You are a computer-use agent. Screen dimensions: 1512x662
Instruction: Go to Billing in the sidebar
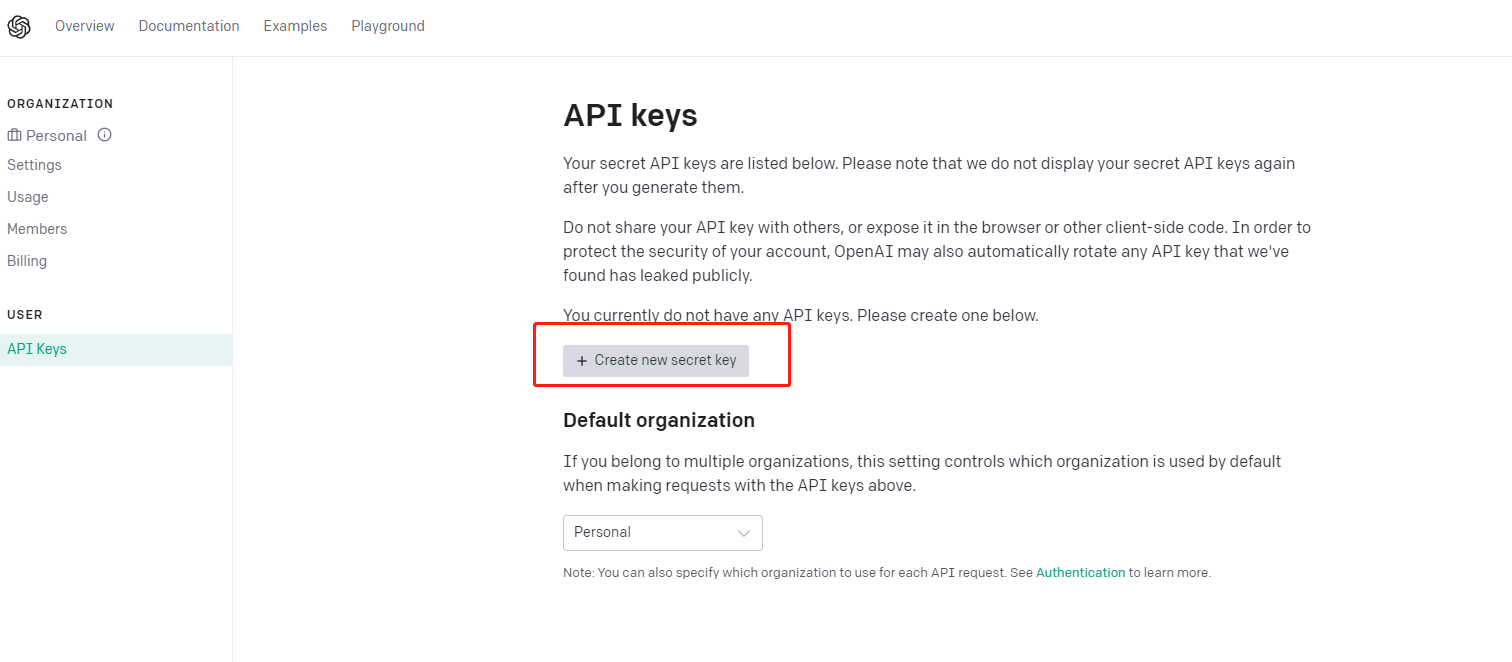coord(27,261)
